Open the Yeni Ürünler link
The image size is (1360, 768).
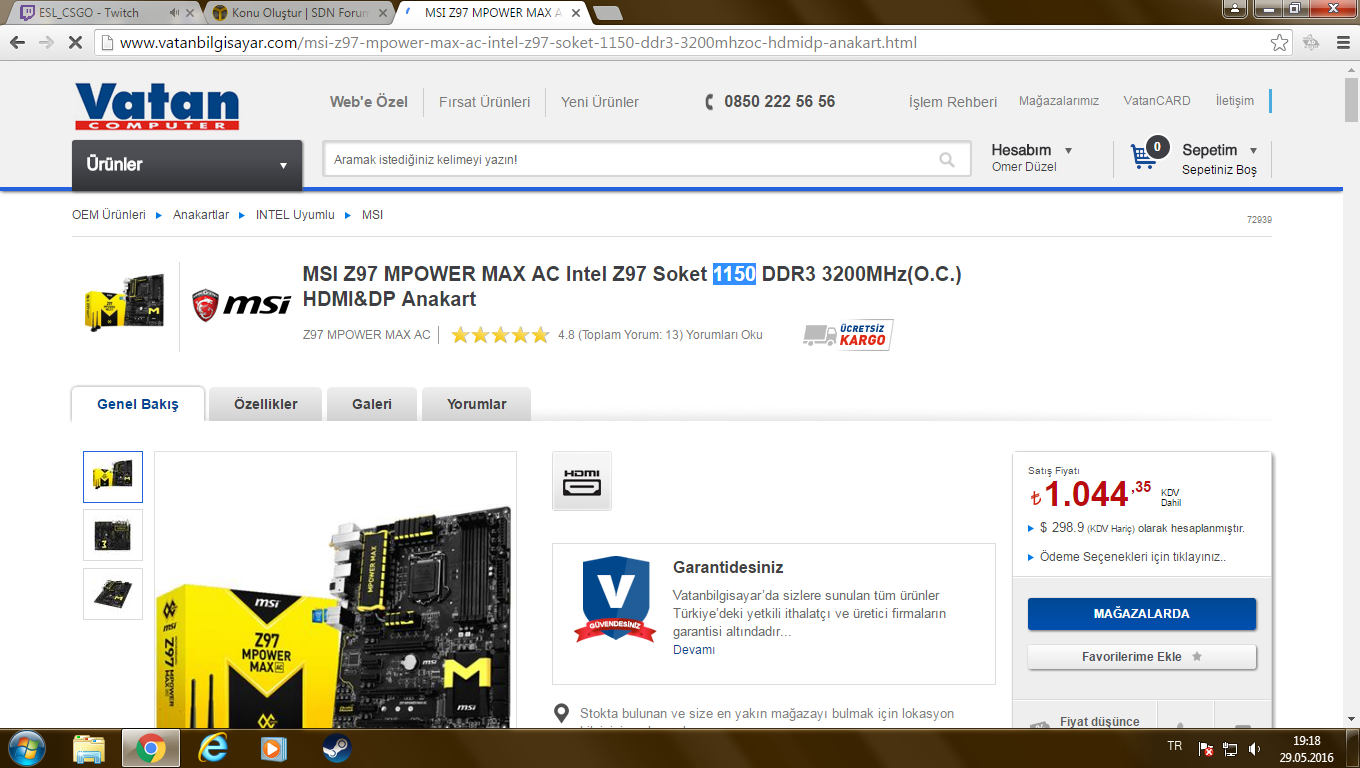(x=600, y=102)
